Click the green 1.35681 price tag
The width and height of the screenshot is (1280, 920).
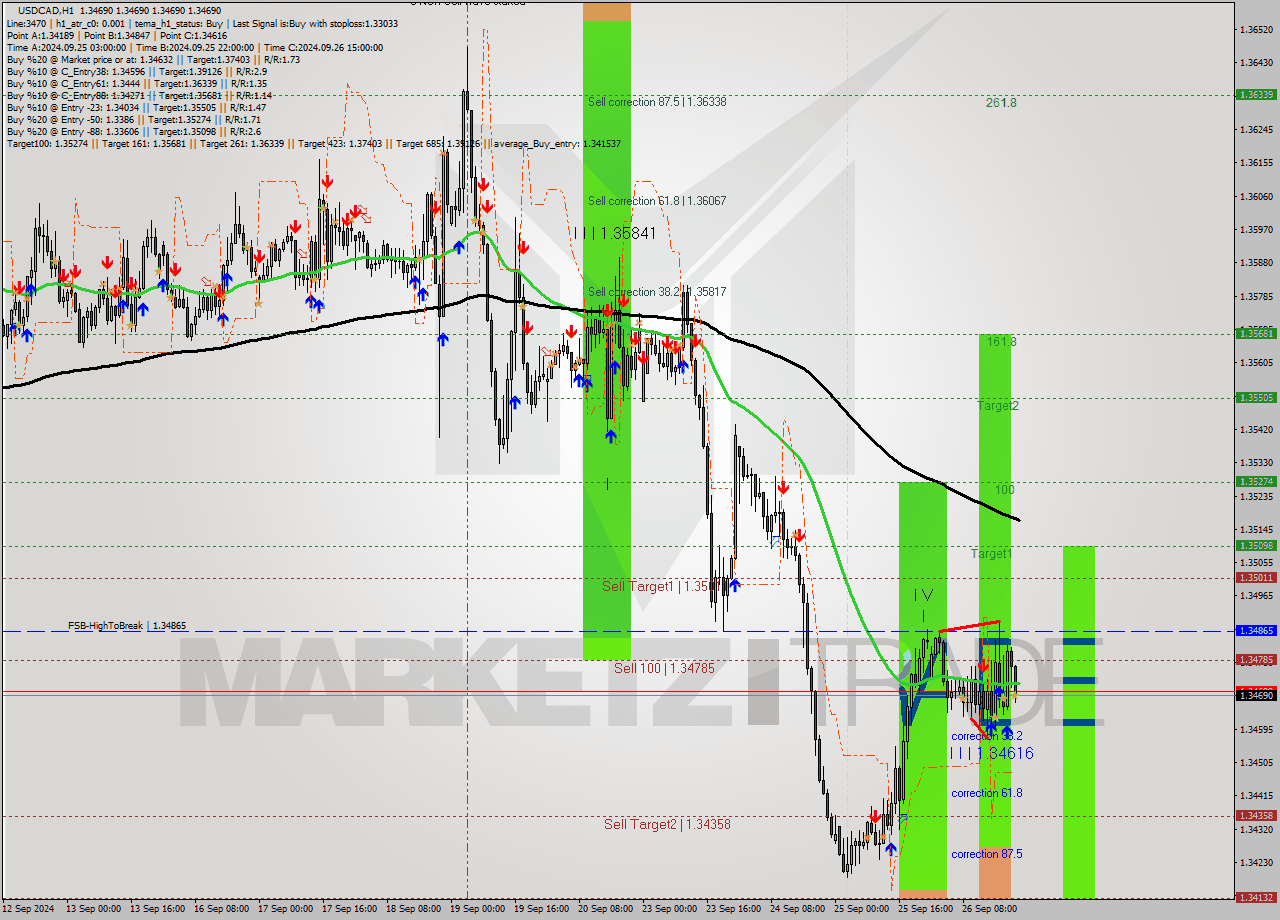[1255, 334]
